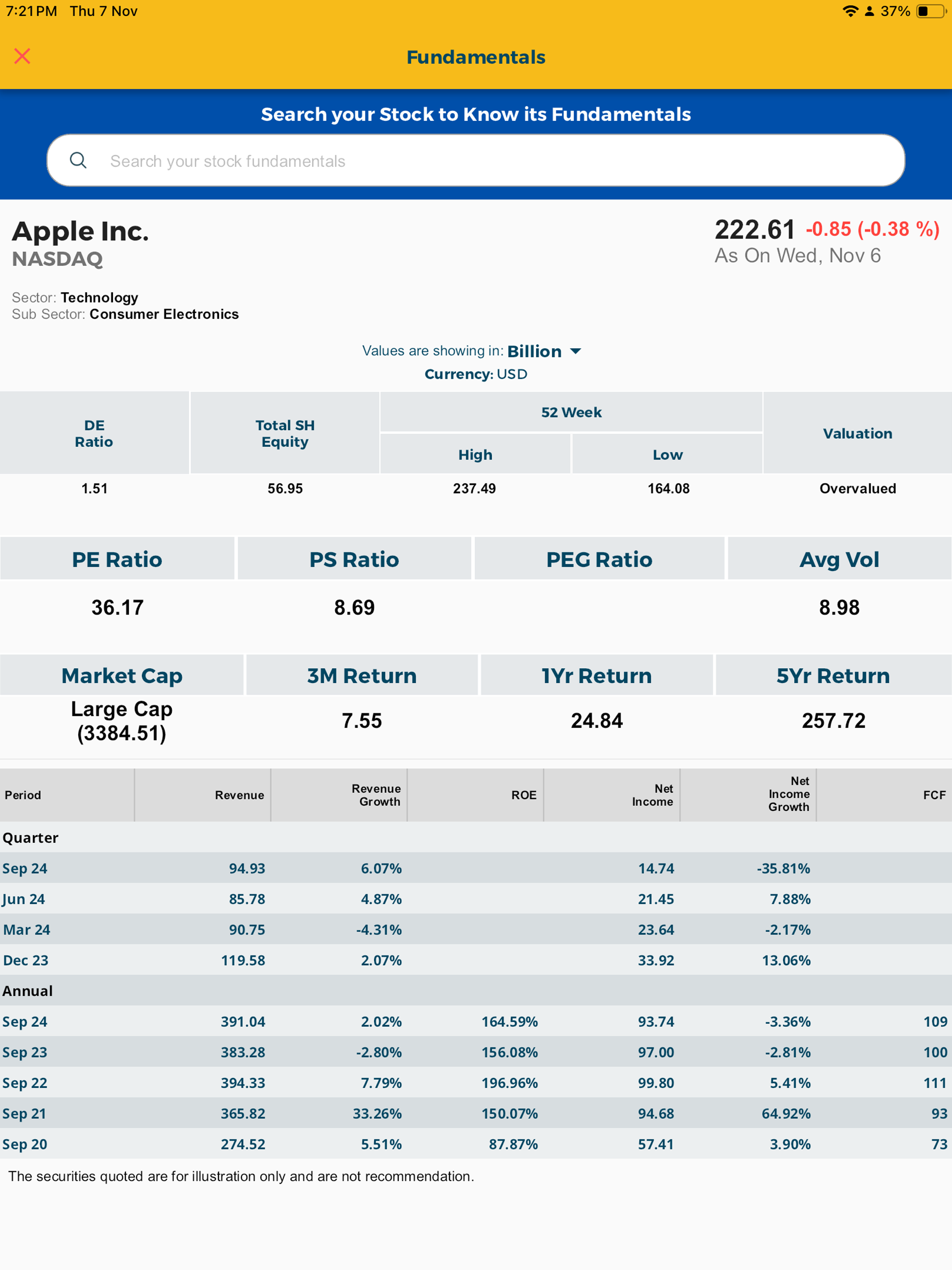The height and width of the screenshot is (1270, 952).
Task: Tap the 5Yr Return value 257.72
Action: click(833, 721)
